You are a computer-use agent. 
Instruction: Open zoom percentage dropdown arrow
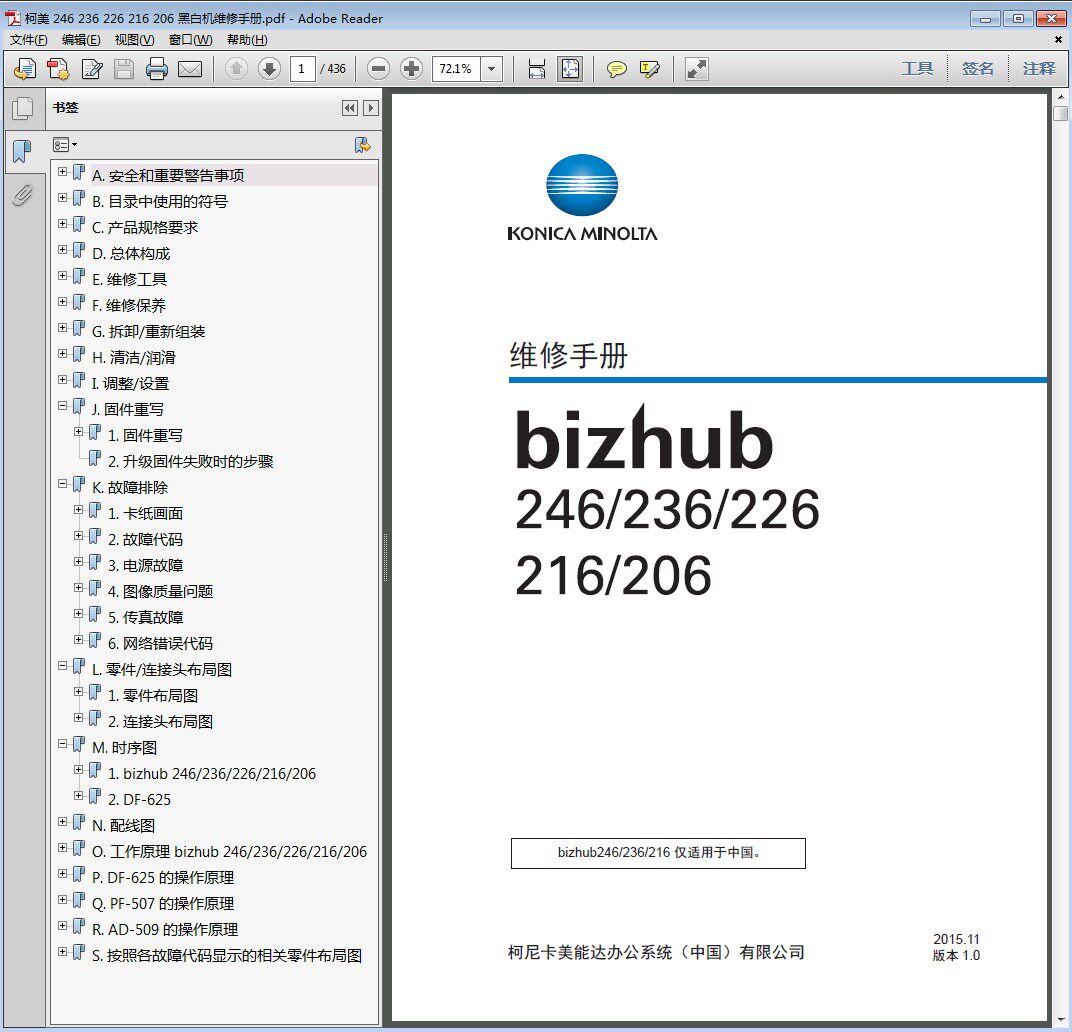click(492, 69)
